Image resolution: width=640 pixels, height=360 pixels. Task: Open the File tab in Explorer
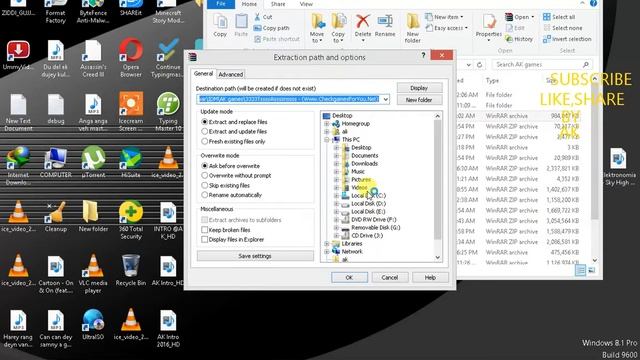click(x=221, y=4)
